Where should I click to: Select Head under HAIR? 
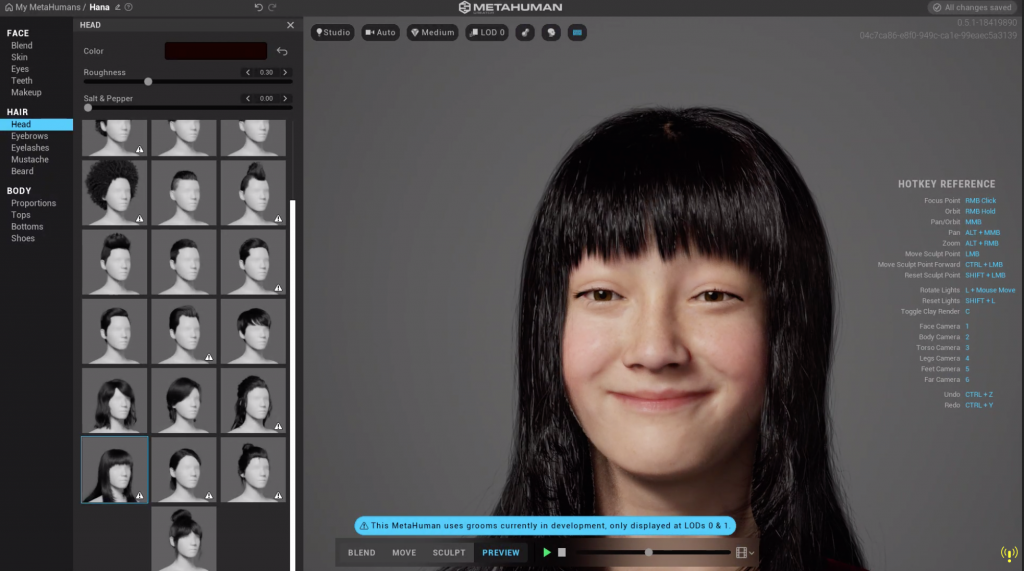37,124
